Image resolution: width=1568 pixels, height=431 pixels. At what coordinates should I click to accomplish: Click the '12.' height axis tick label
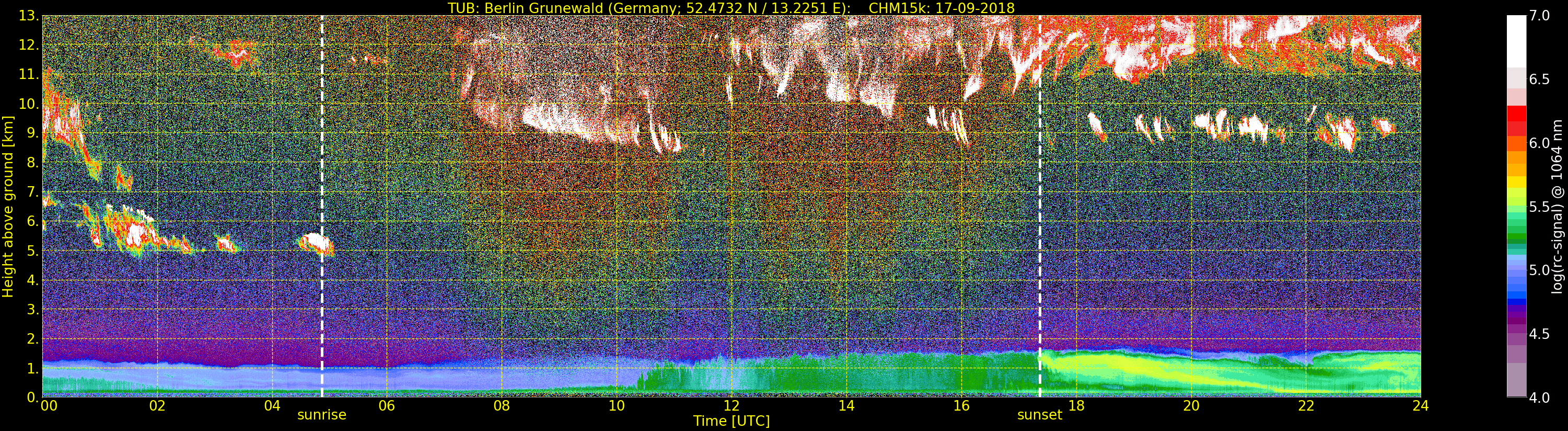pos(29,45)
